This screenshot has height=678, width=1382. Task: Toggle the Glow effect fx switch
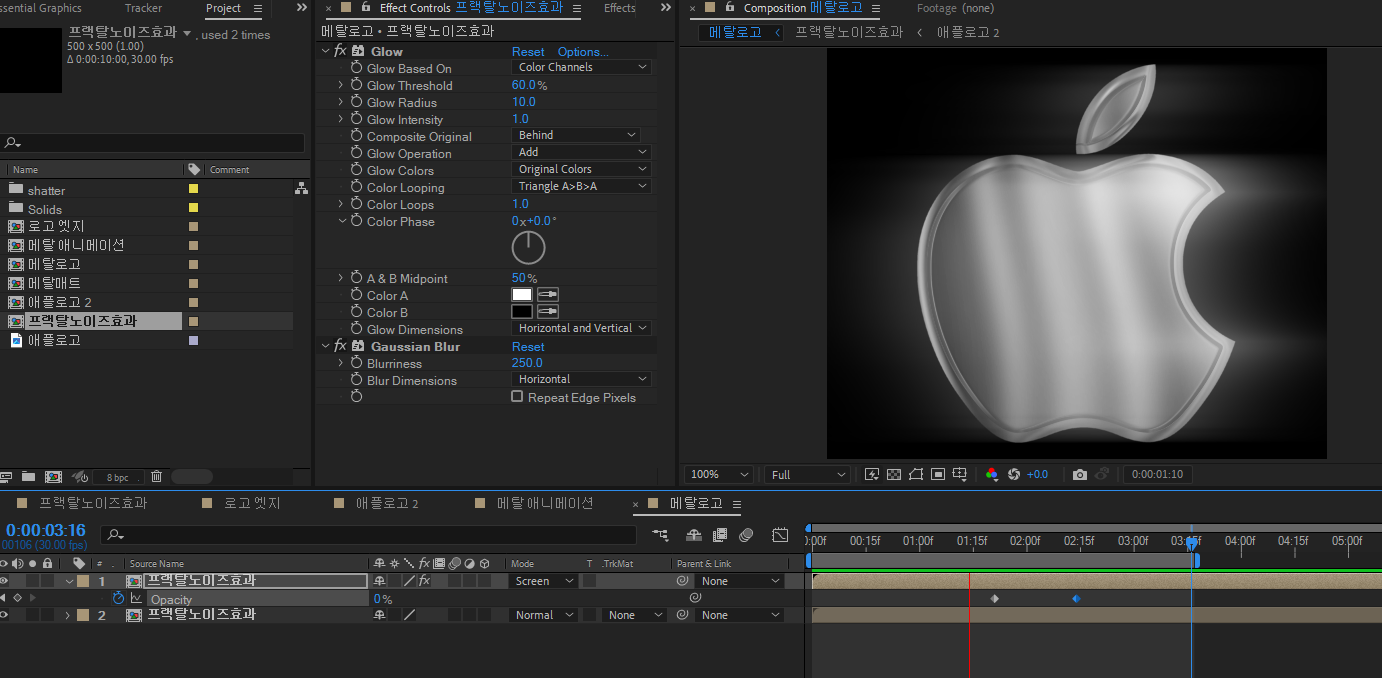click(340, 51)
